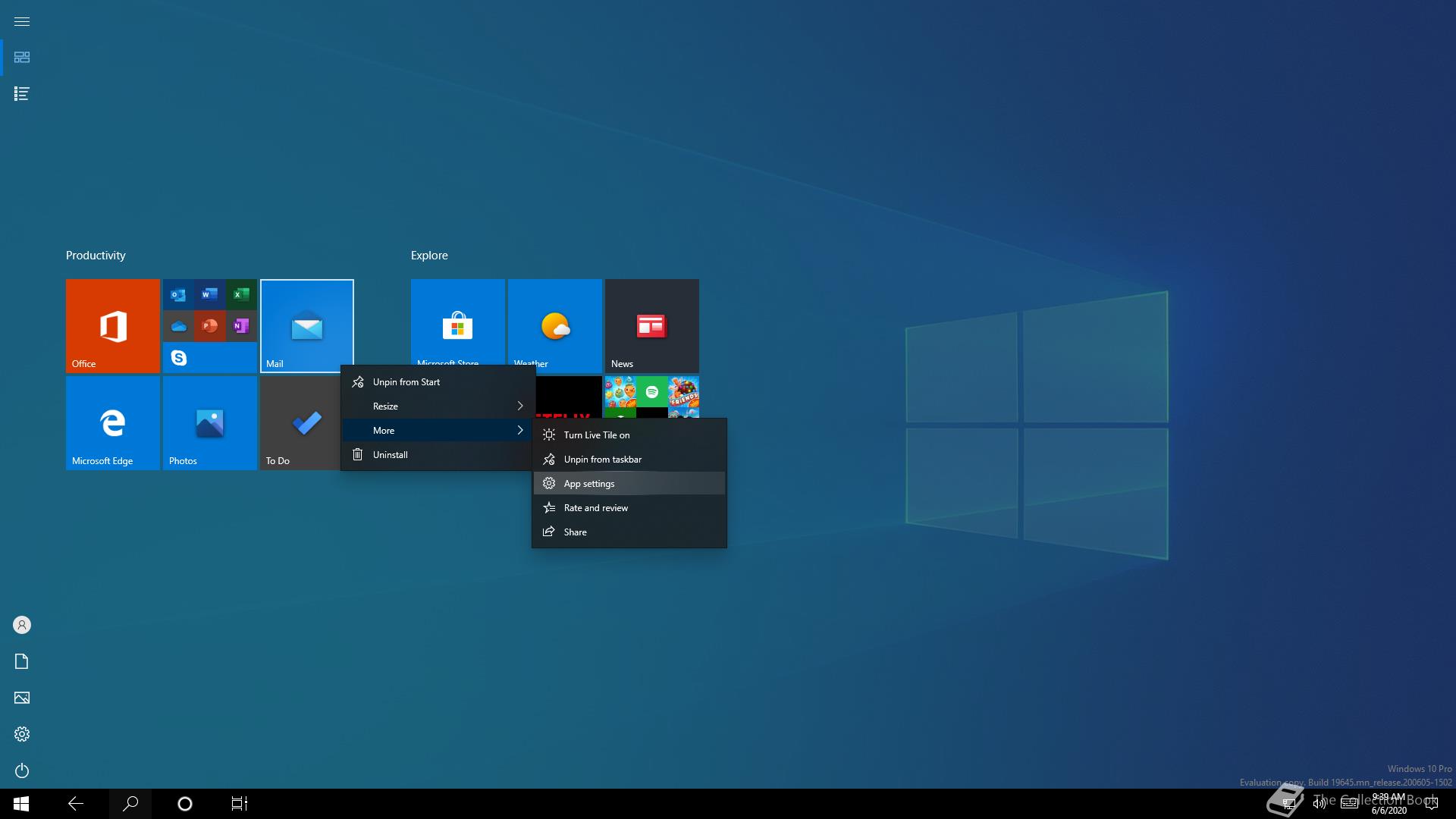Open the touch keyboard tray icon
The width and height of the screenshot is (1456, 819).
tap(1349, 804)
